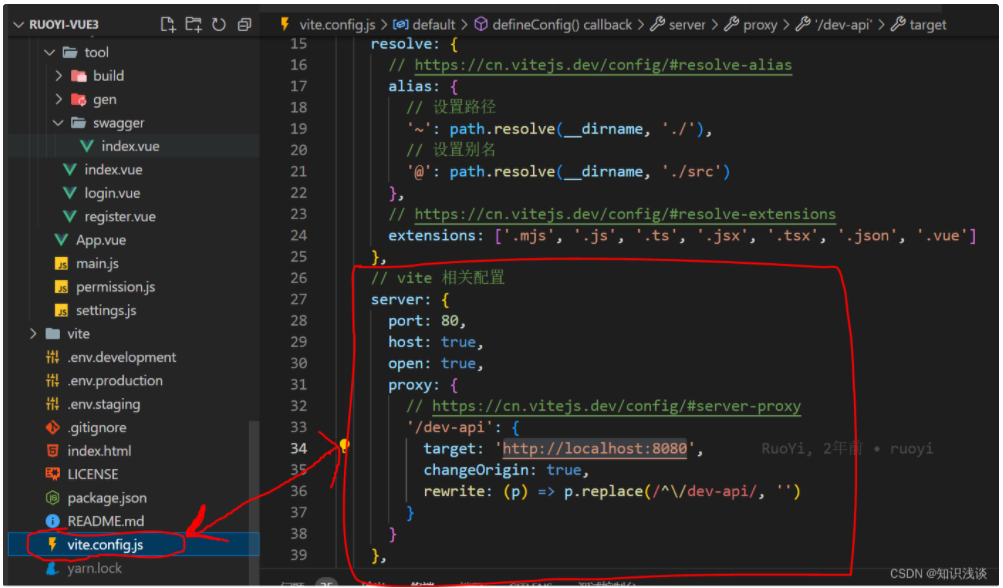Image resolution: width=1003 pixels, height=588 pixels.
Task: Collapse the swagger folder
Action: (58, 122)
